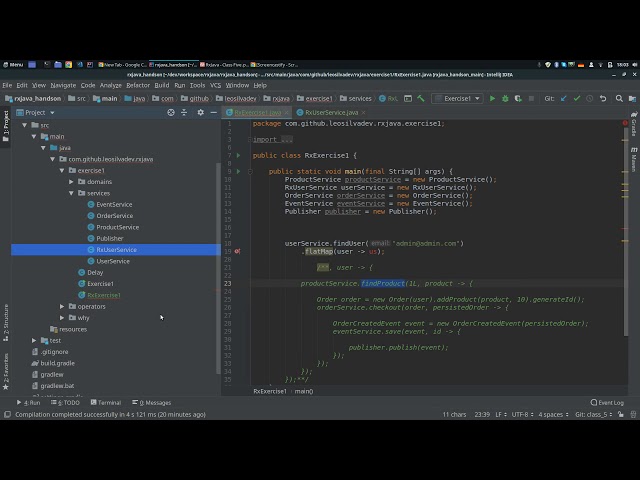Toggle read-only lock icon in status bar
Image resolution: width=640 pixels, height=480 pixels.
[x=621, y=414]
